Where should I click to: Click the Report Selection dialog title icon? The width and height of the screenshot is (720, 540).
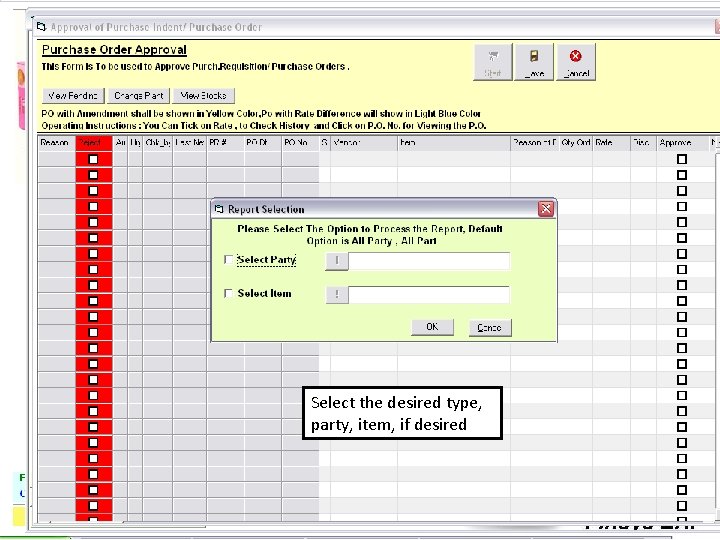pos(219,209)
